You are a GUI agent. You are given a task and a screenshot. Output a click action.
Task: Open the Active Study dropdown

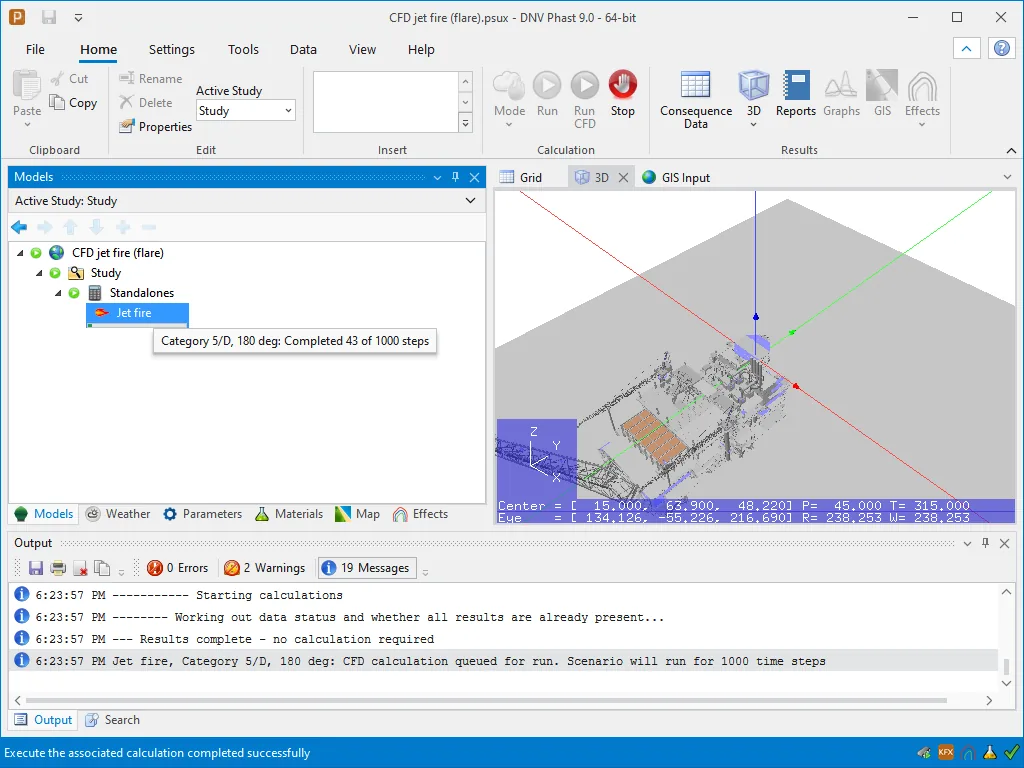tap(246, 110)
